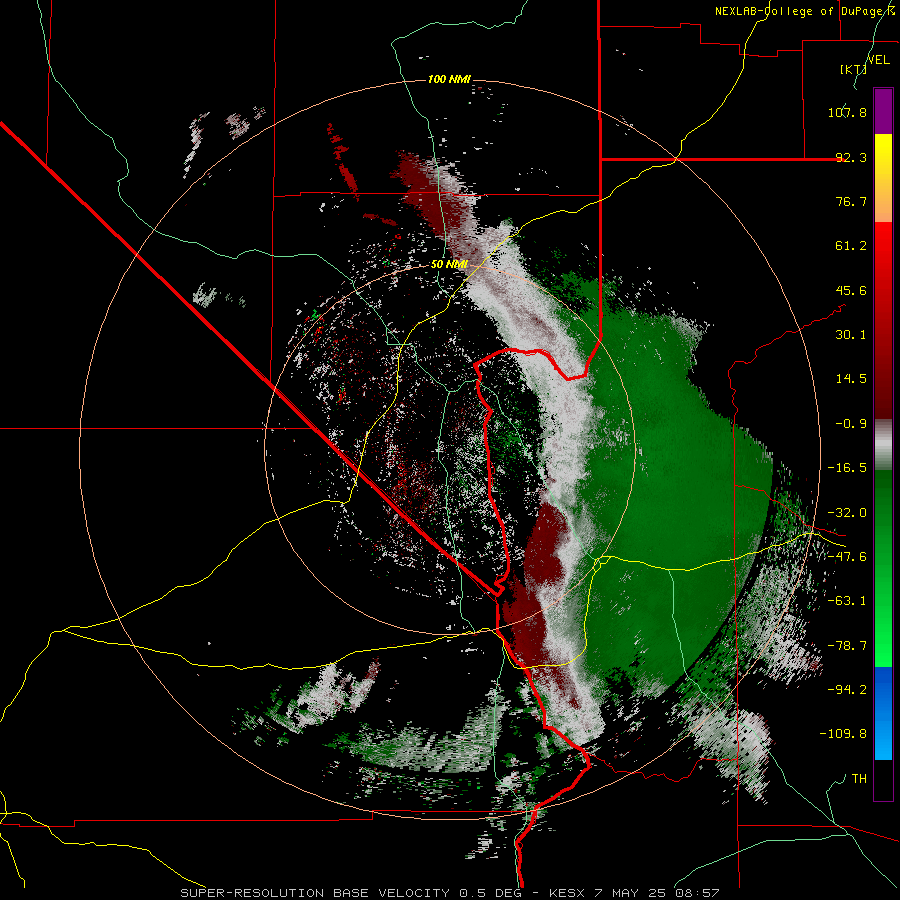Click the [KT] units label
This screenshot has height=900, width=900.
pos(853,69)
